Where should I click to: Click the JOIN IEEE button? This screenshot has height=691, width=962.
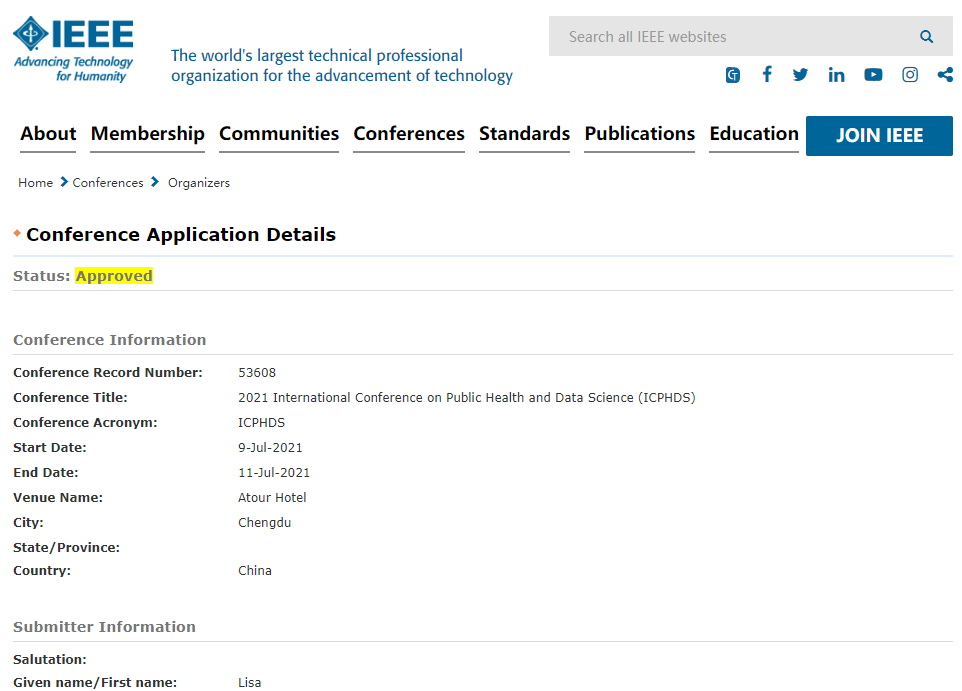pos(879,136)
